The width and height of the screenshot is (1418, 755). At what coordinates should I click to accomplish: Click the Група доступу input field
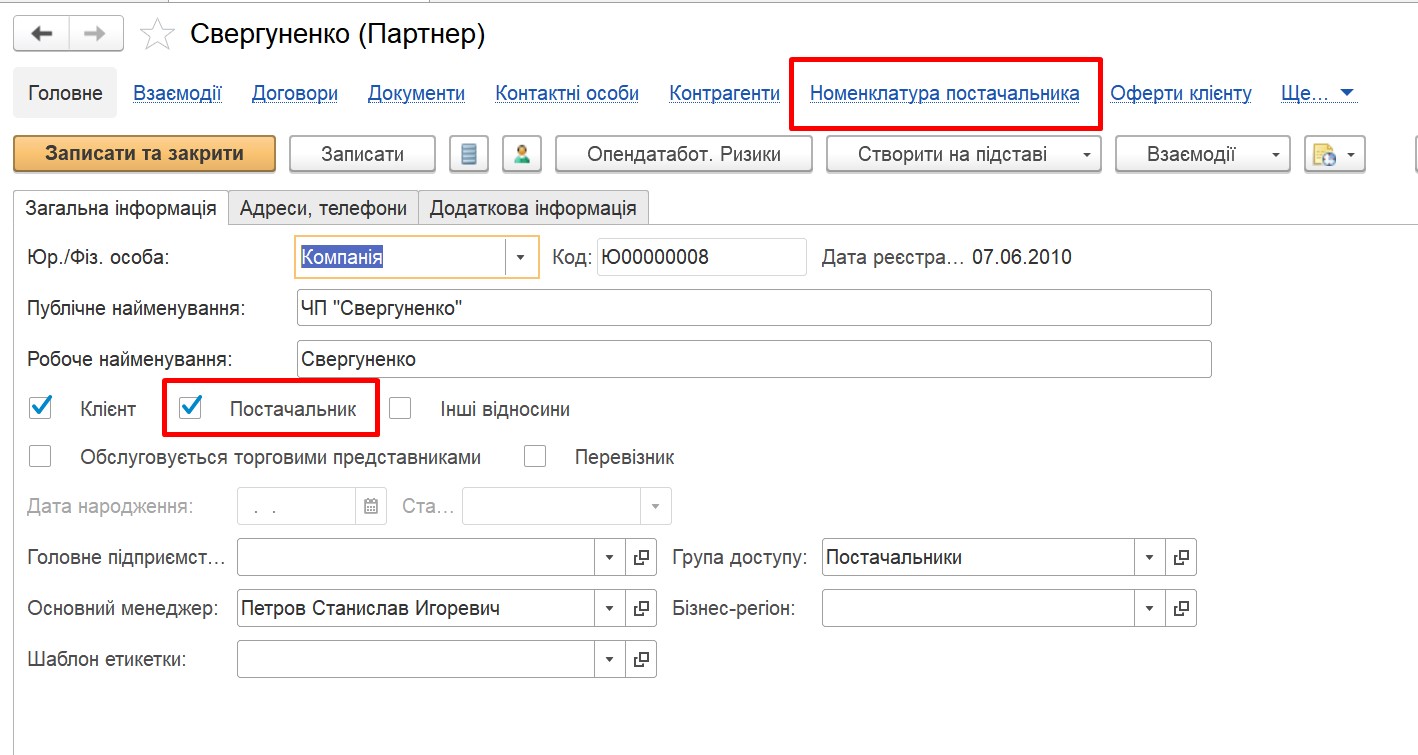(978, 557)
